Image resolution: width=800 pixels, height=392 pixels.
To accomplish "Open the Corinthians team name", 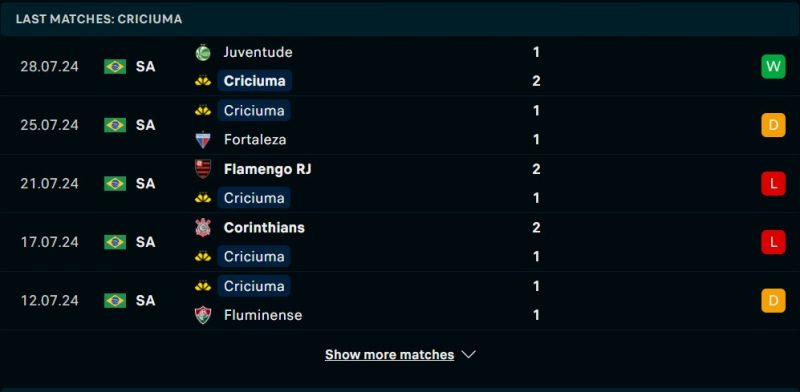I will point(264,227).
